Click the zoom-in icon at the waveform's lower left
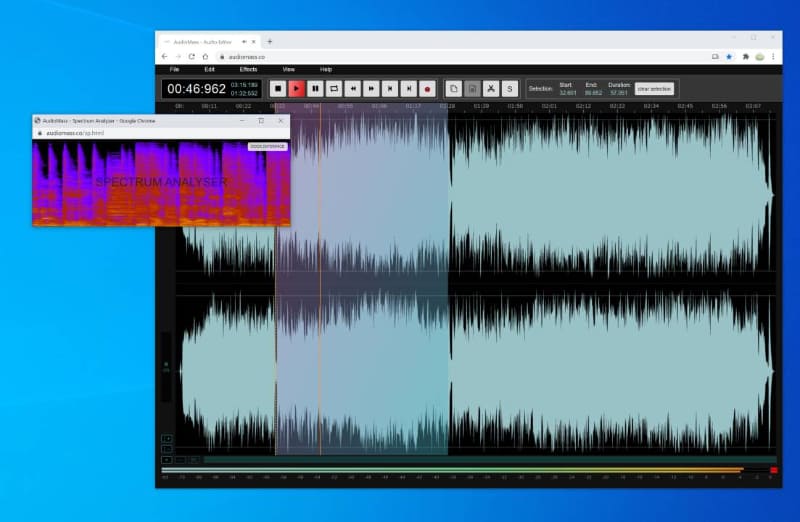800x522 pixels. click(x=167, y=438)
